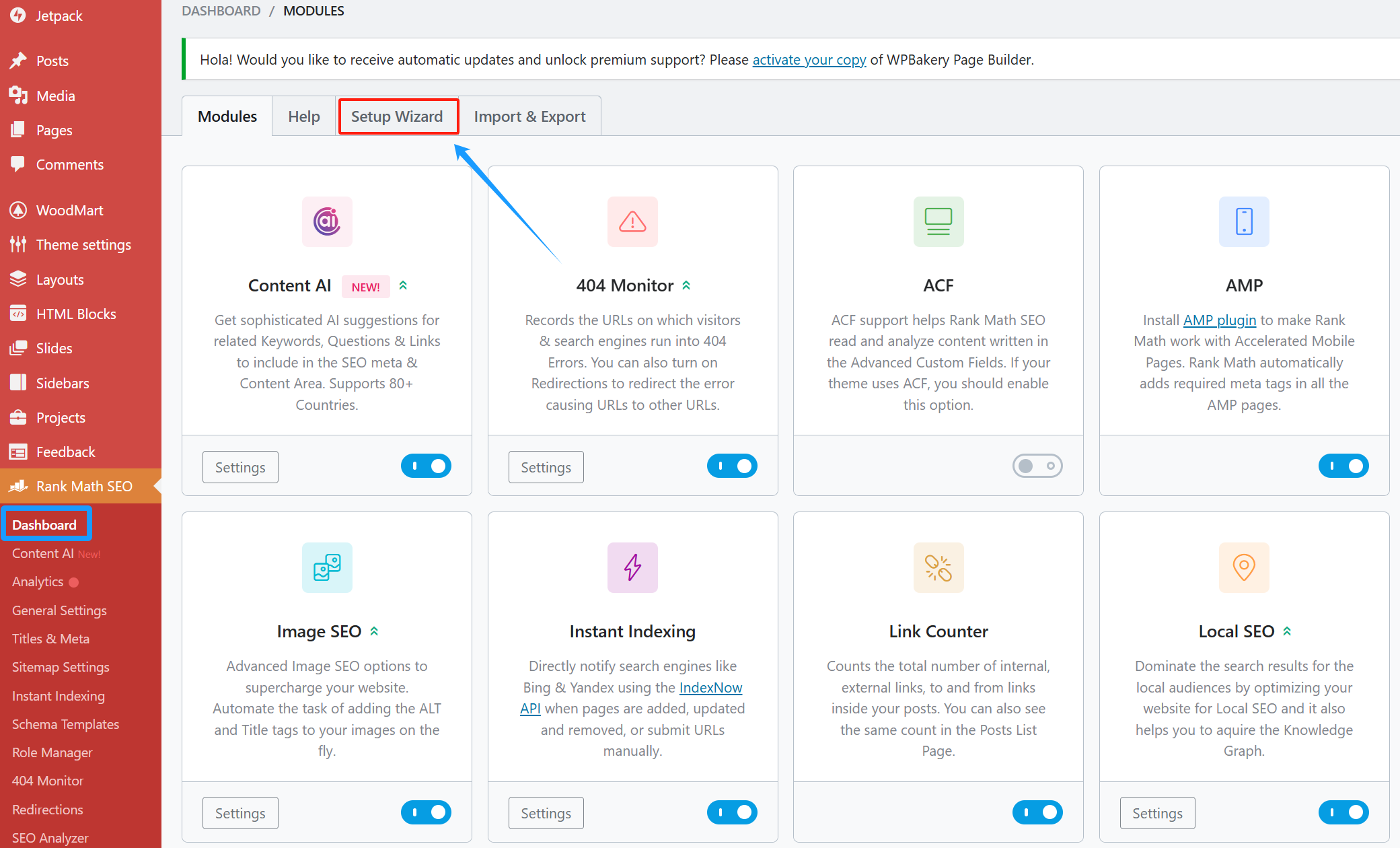
Task: Click the chevron beside 404 Monitor title
Action: click(686, 285)
